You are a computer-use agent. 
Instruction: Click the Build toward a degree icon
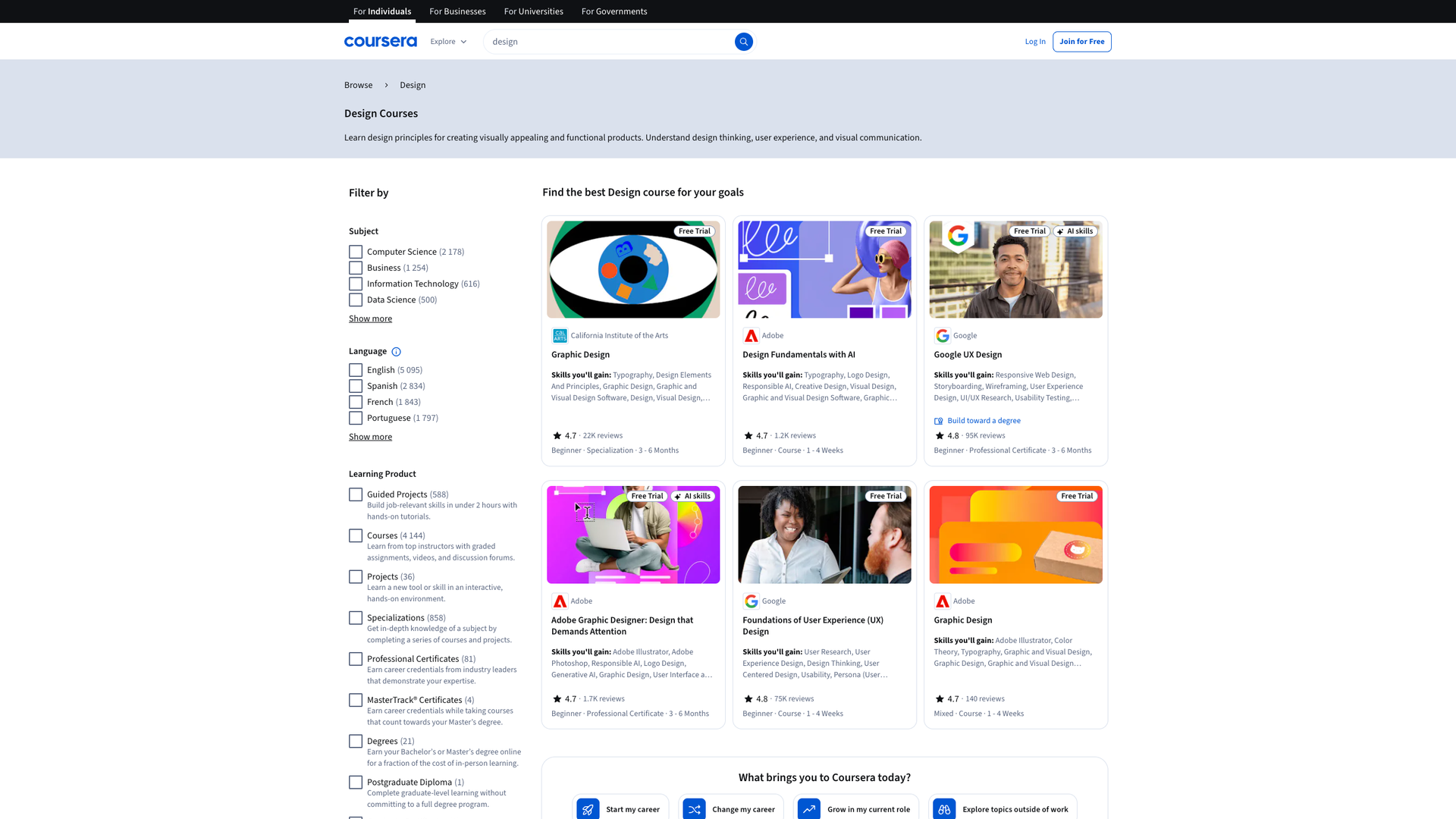point(937,420)
